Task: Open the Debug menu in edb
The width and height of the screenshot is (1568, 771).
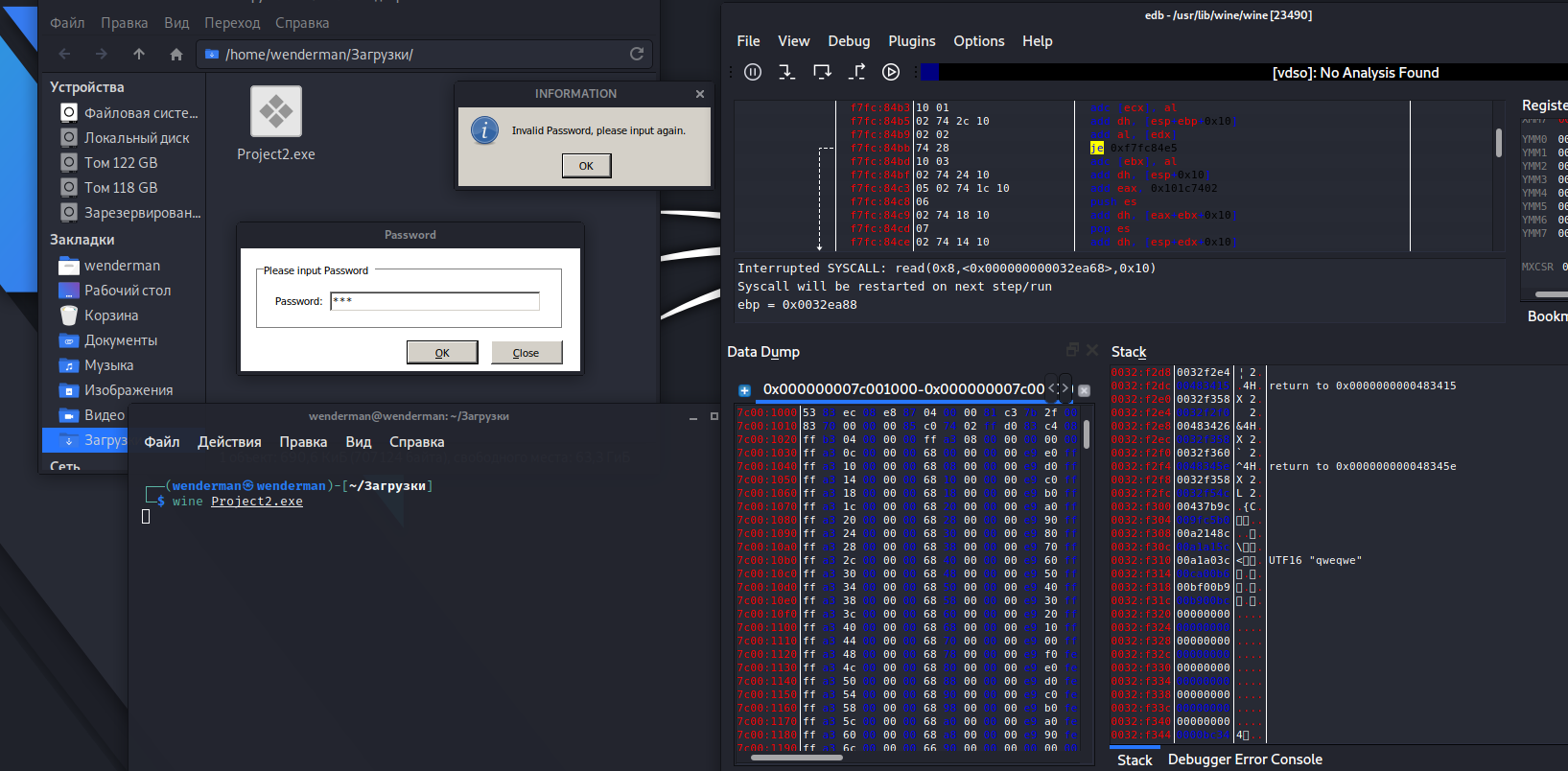Action: [x=849, y=41]
